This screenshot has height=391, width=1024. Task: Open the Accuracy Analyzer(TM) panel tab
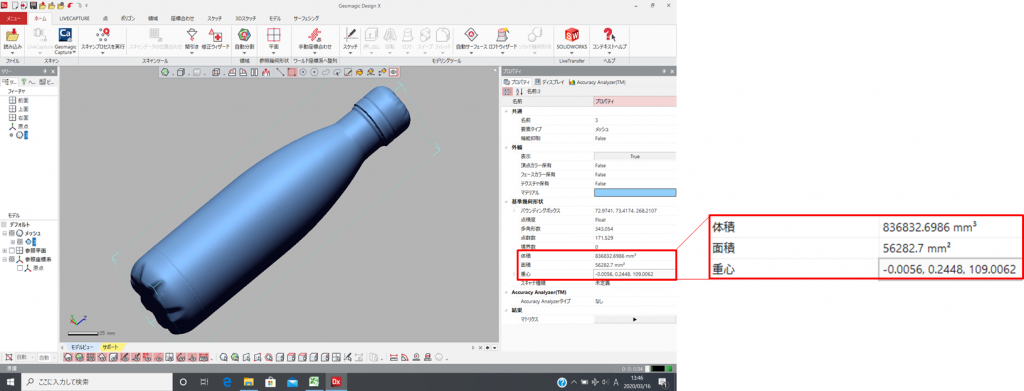click(598, 82)
